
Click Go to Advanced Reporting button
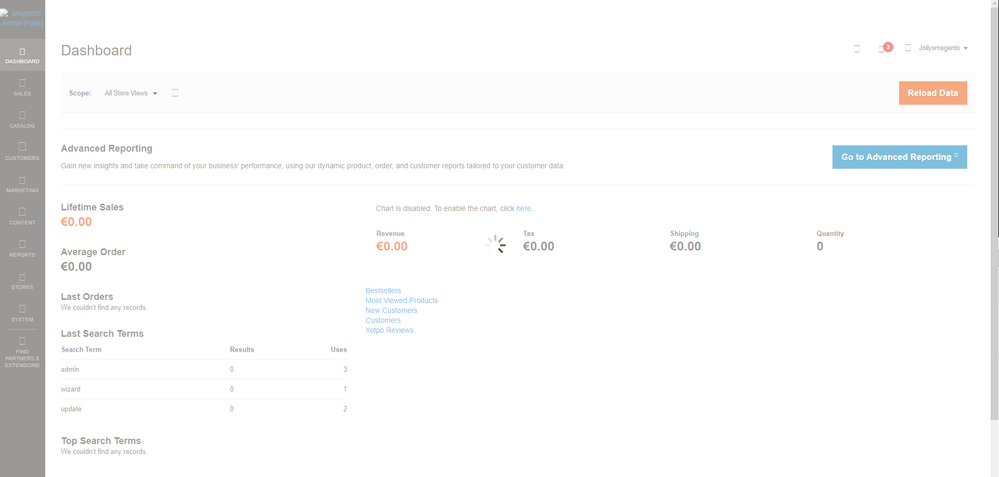coord(899,157)
